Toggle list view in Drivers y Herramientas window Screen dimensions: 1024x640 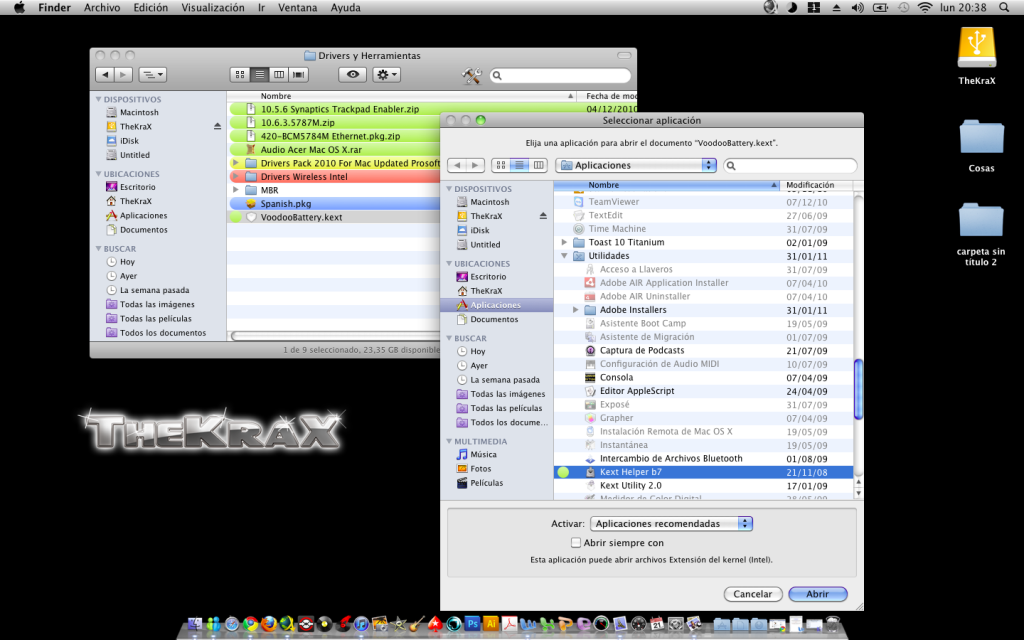pos(259,74)
